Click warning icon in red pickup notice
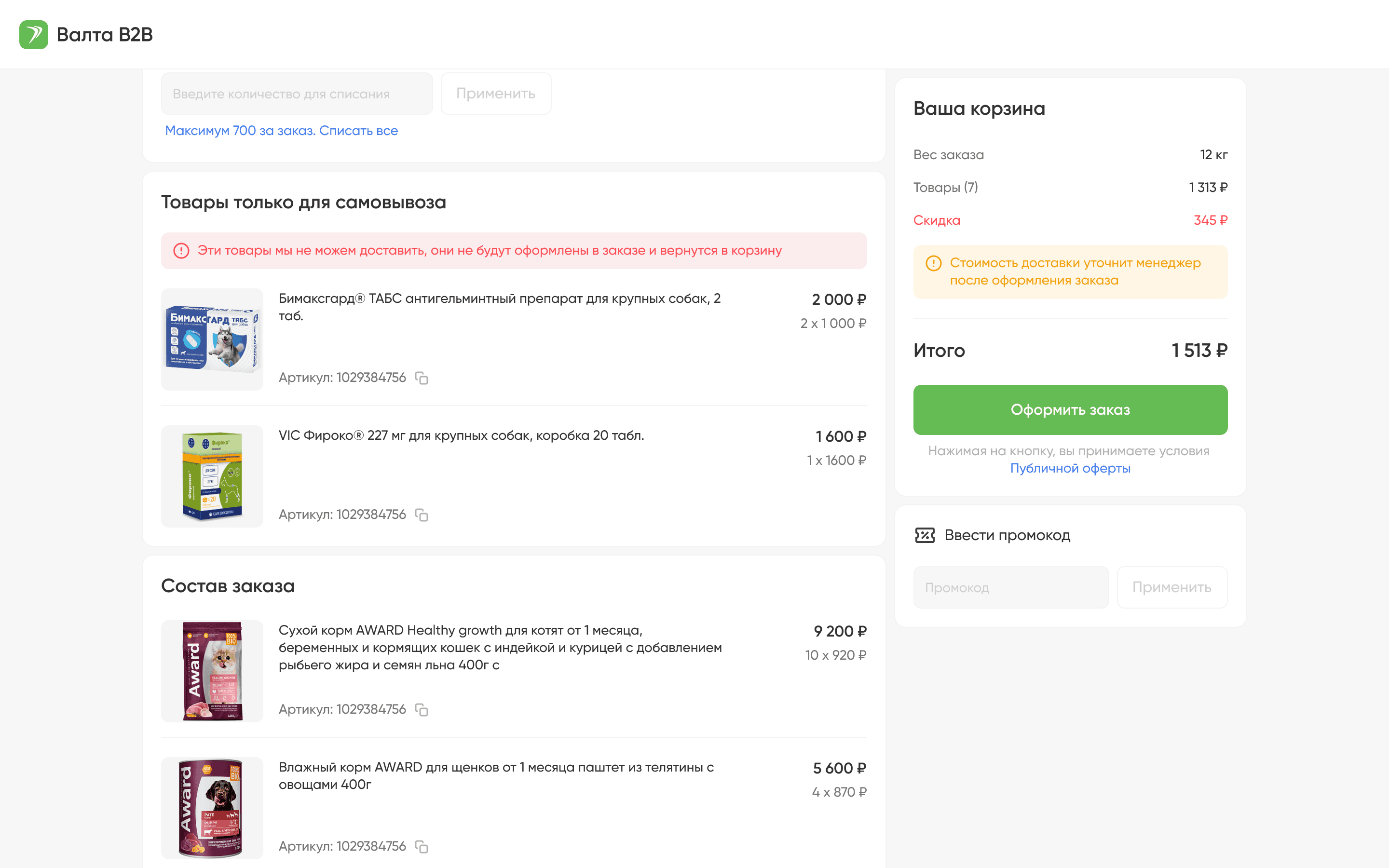This screenshot has height=868, width=1389. coord(181,251)
